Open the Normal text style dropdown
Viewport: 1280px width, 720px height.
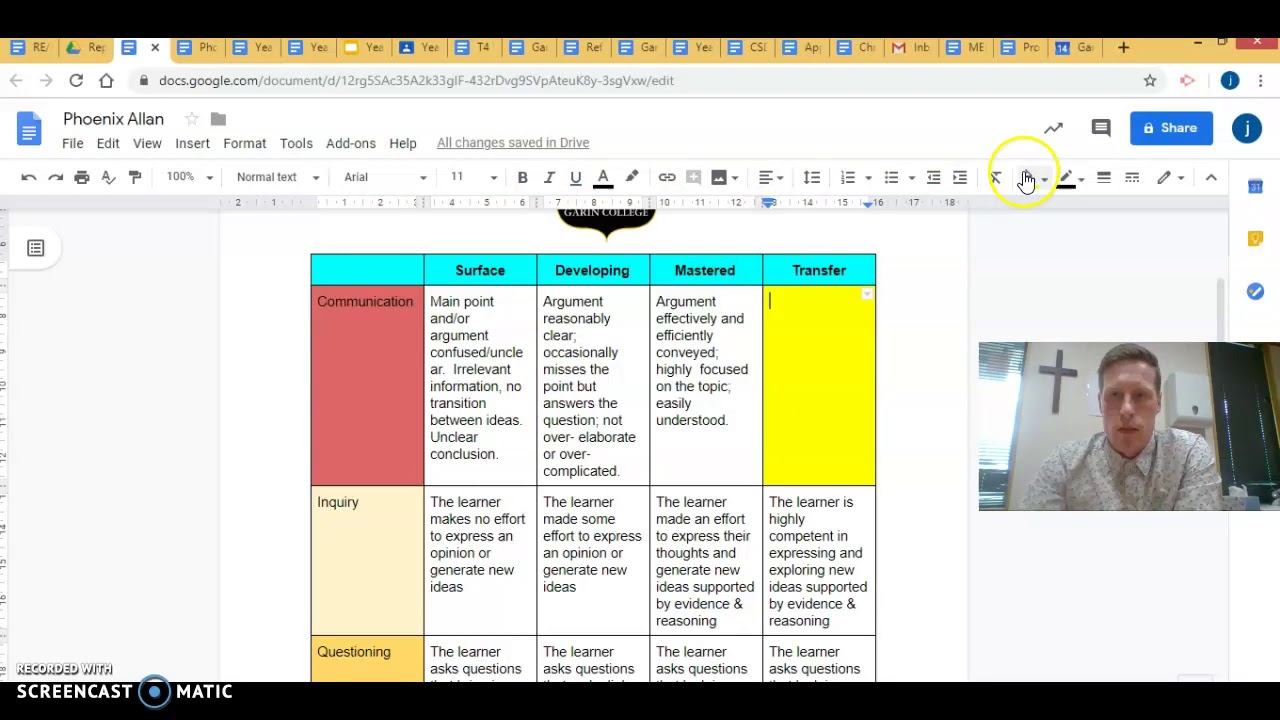(277, 177)
